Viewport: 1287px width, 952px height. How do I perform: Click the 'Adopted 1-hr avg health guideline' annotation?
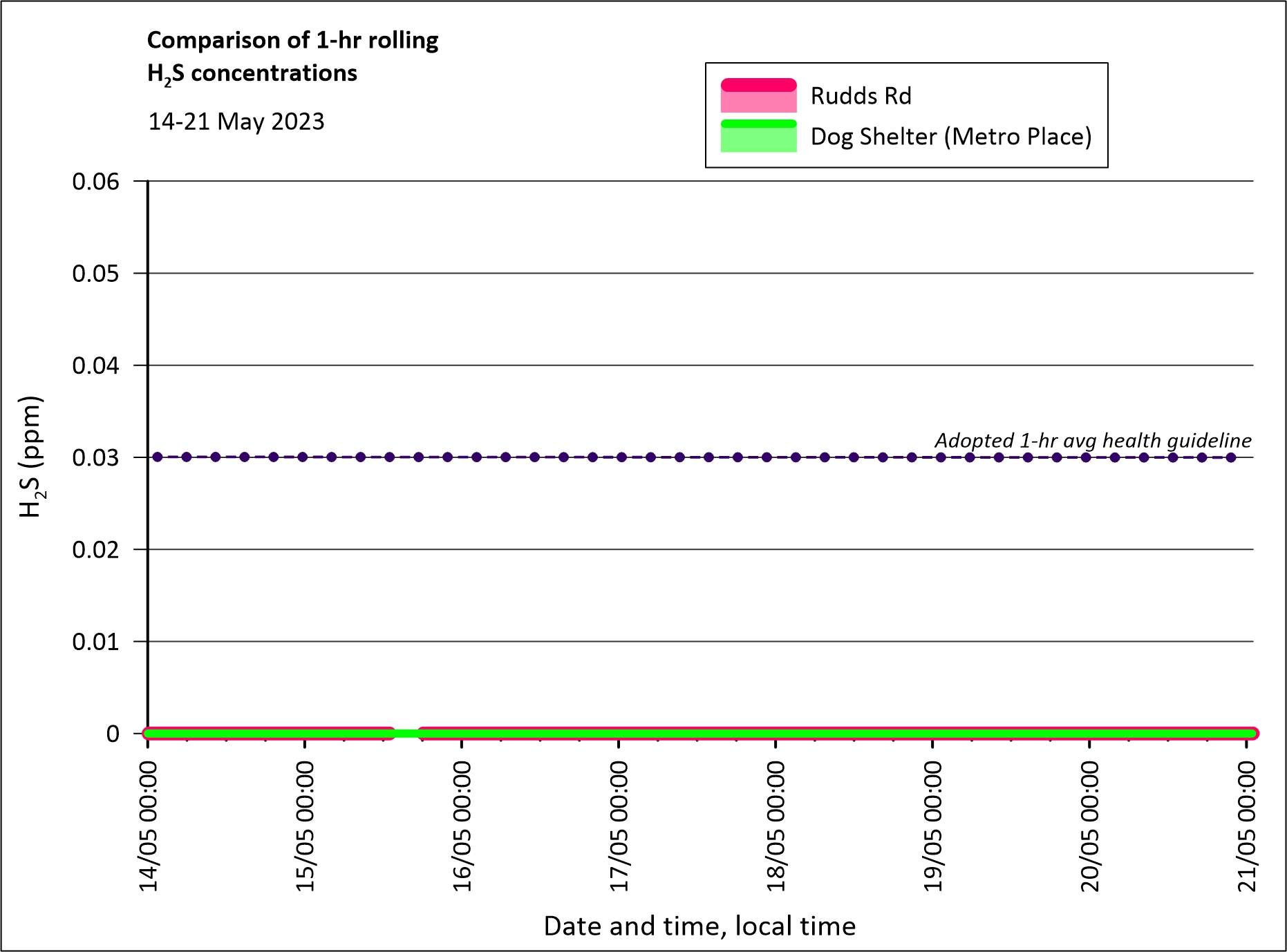coord(1092,440)
